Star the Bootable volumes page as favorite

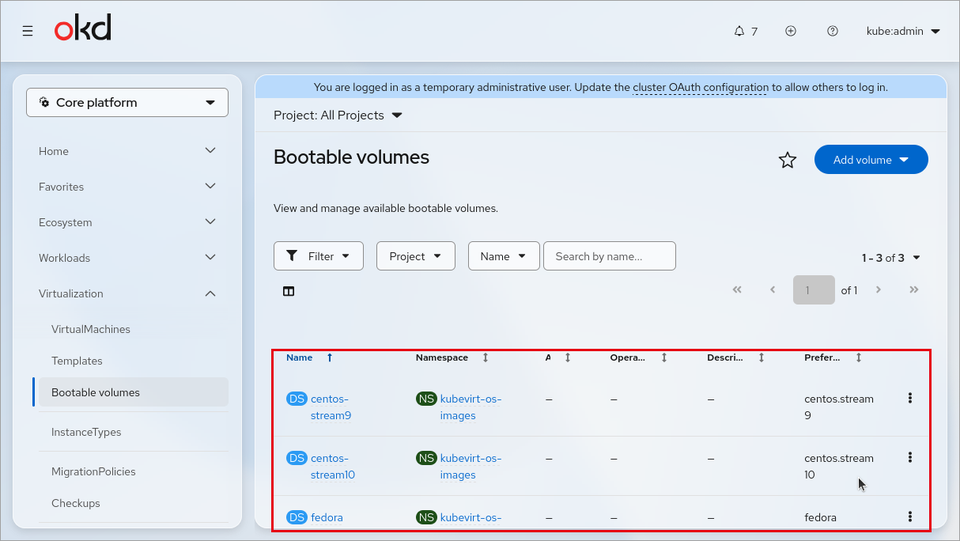pyautogui.click(x=787, y=160)
